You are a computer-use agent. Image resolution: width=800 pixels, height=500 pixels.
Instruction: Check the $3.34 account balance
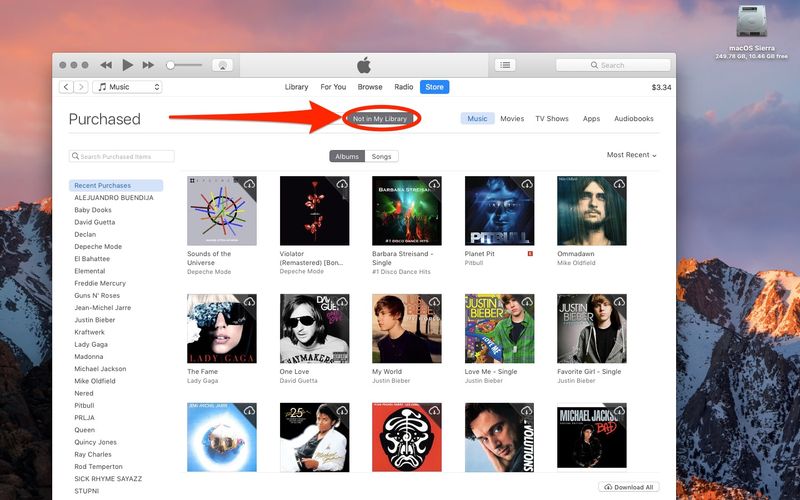point(661,87)
